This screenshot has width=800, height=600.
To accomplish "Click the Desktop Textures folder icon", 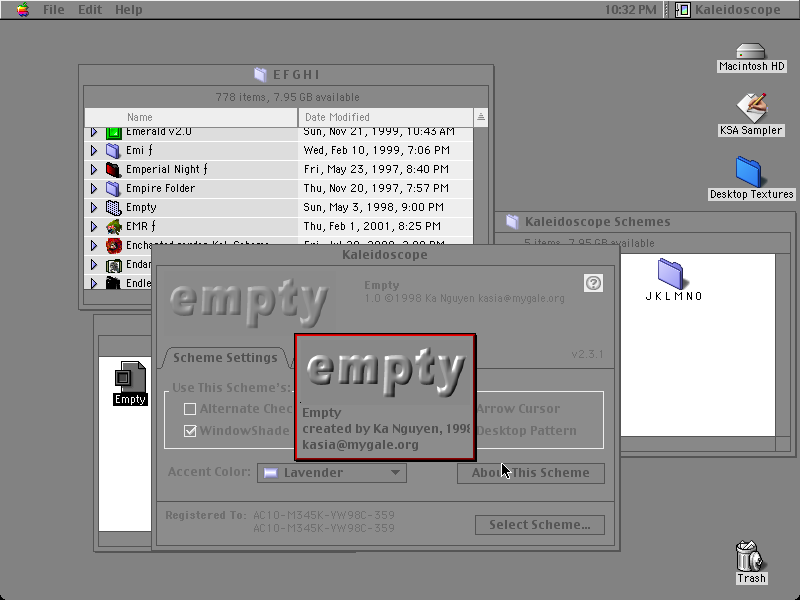I will tap(748, 172).
